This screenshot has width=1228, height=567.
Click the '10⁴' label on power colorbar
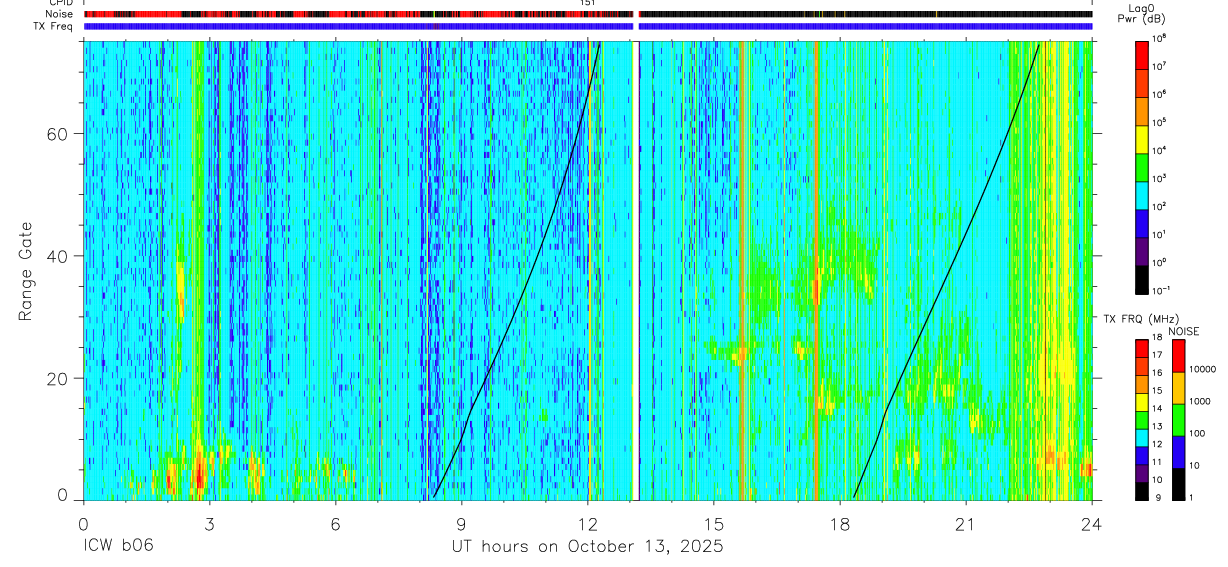pyautogui.click(x=1160, y=150)
